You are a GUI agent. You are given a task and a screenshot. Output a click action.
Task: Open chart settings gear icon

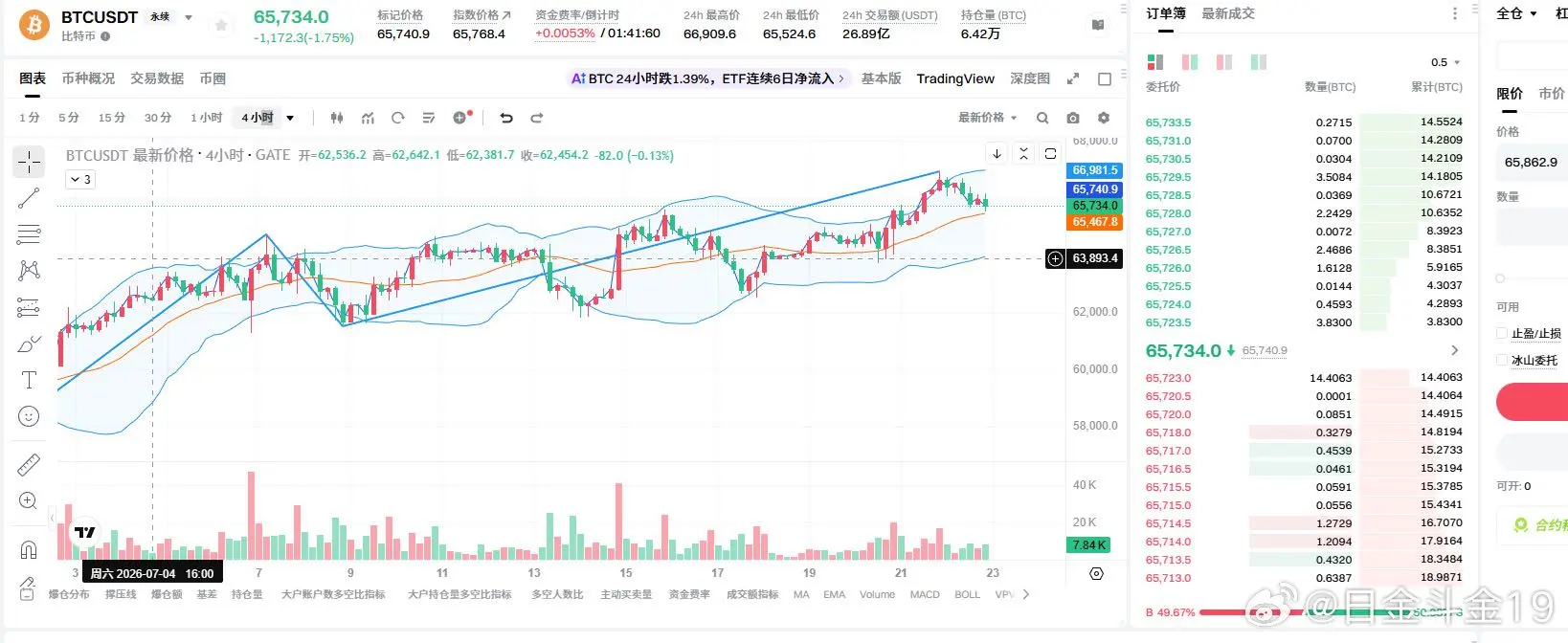(1104, 118)
